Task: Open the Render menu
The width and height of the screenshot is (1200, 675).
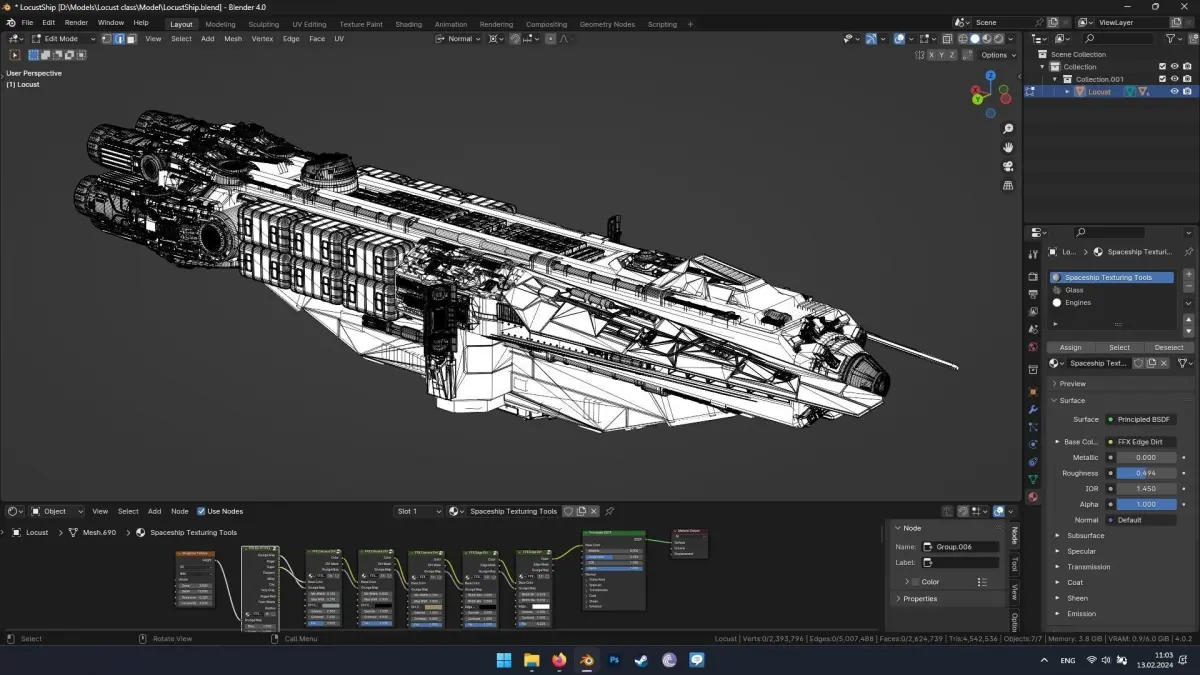Action: (76, 23)
